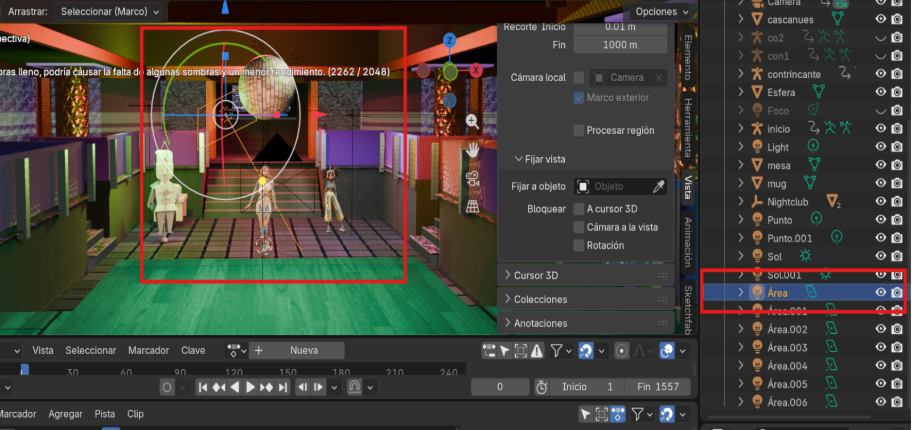Enable the Procesar región checkbox
The height and width of the screenshot is (430, 912).
click(579, 130)
